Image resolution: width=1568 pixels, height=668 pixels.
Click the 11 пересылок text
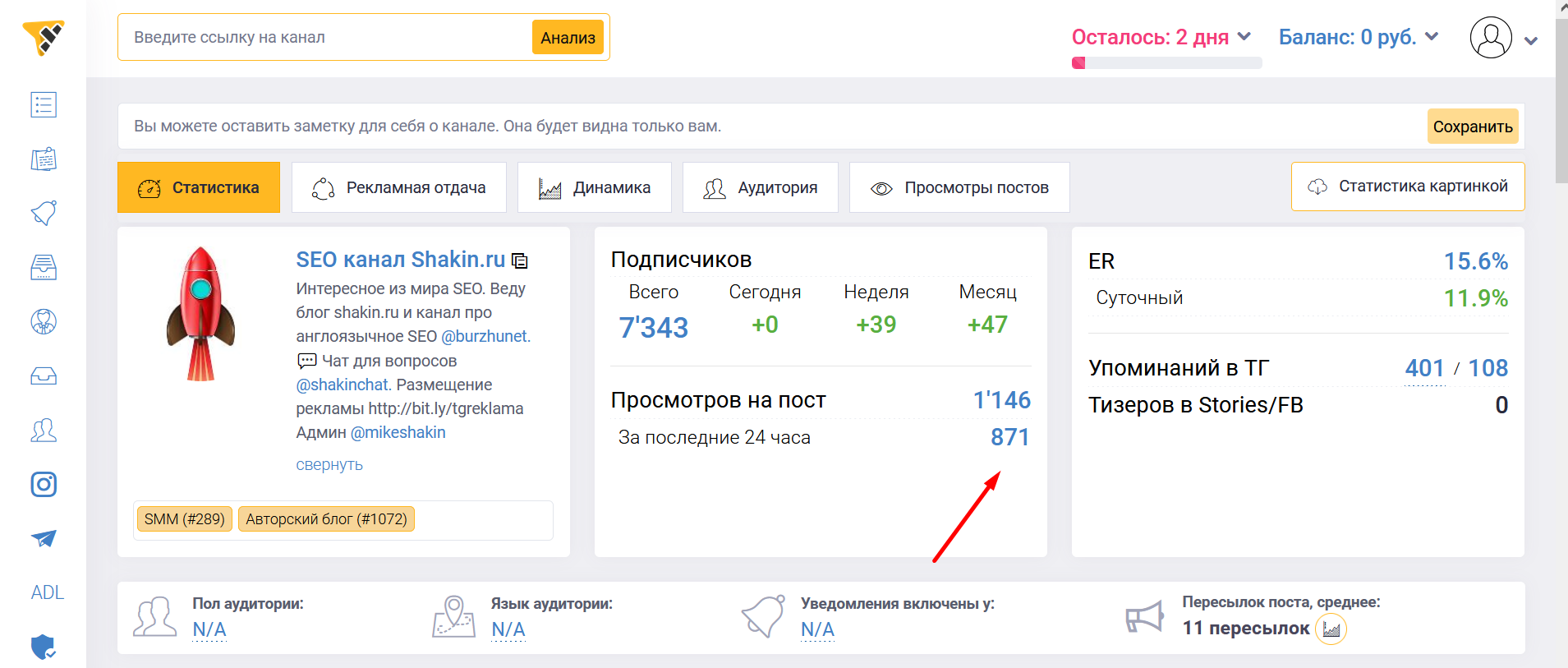pyautogui.click(x=1246, y=629)
